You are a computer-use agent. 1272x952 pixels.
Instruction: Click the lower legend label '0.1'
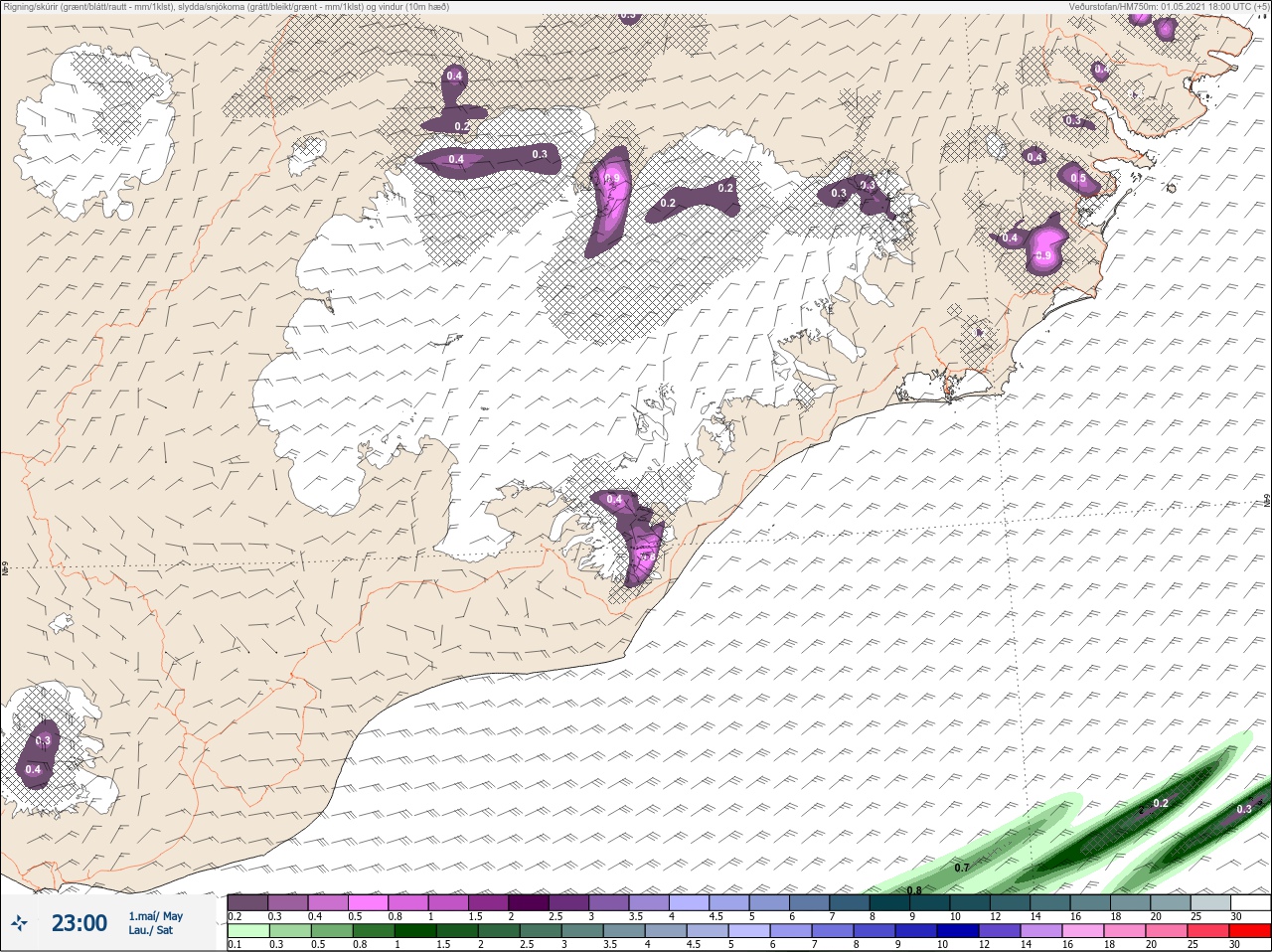[235, 945]
